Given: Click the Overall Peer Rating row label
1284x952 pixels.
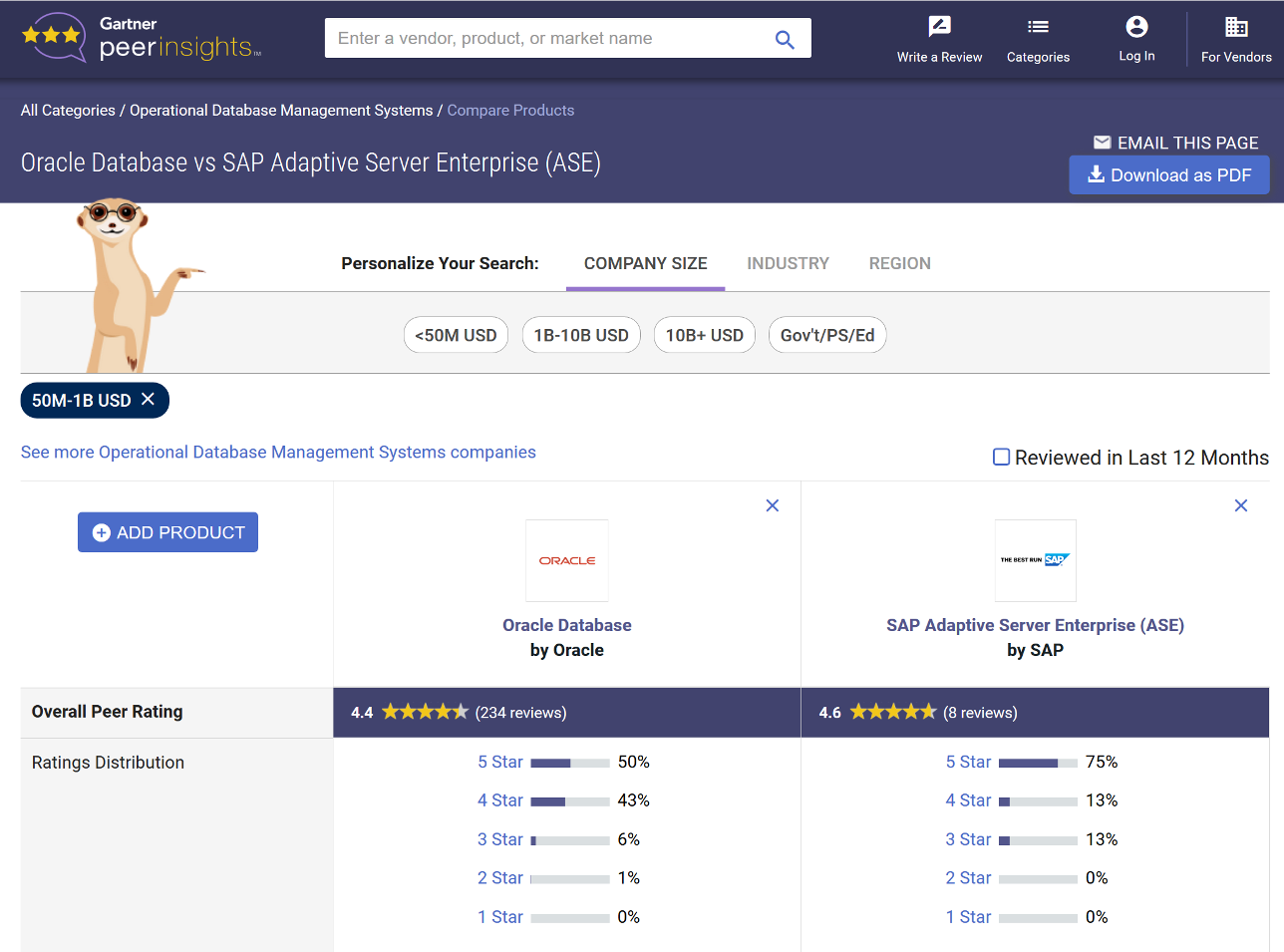Looking at the screenshot, I should [108, 712].
